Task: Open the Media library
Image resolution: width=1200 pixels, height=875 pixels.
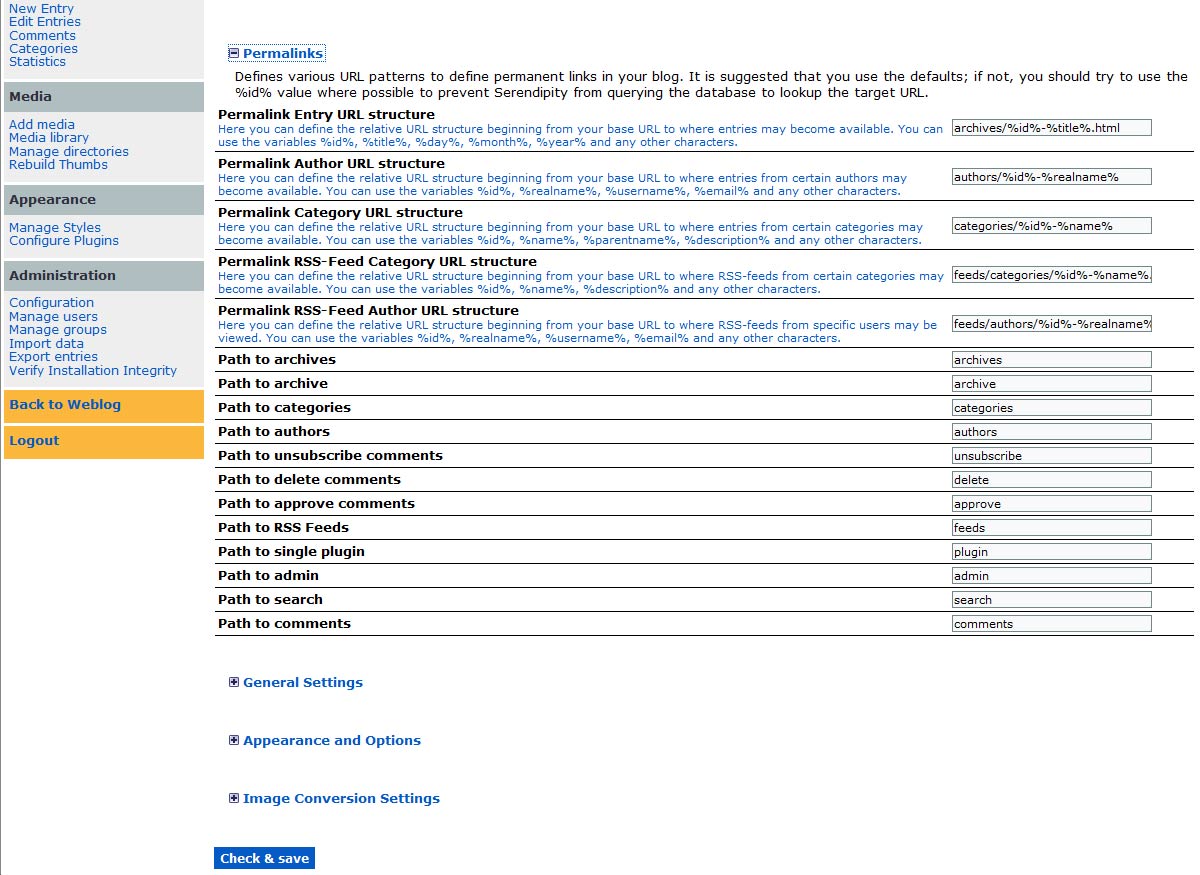Action: [x=46, y=137]
